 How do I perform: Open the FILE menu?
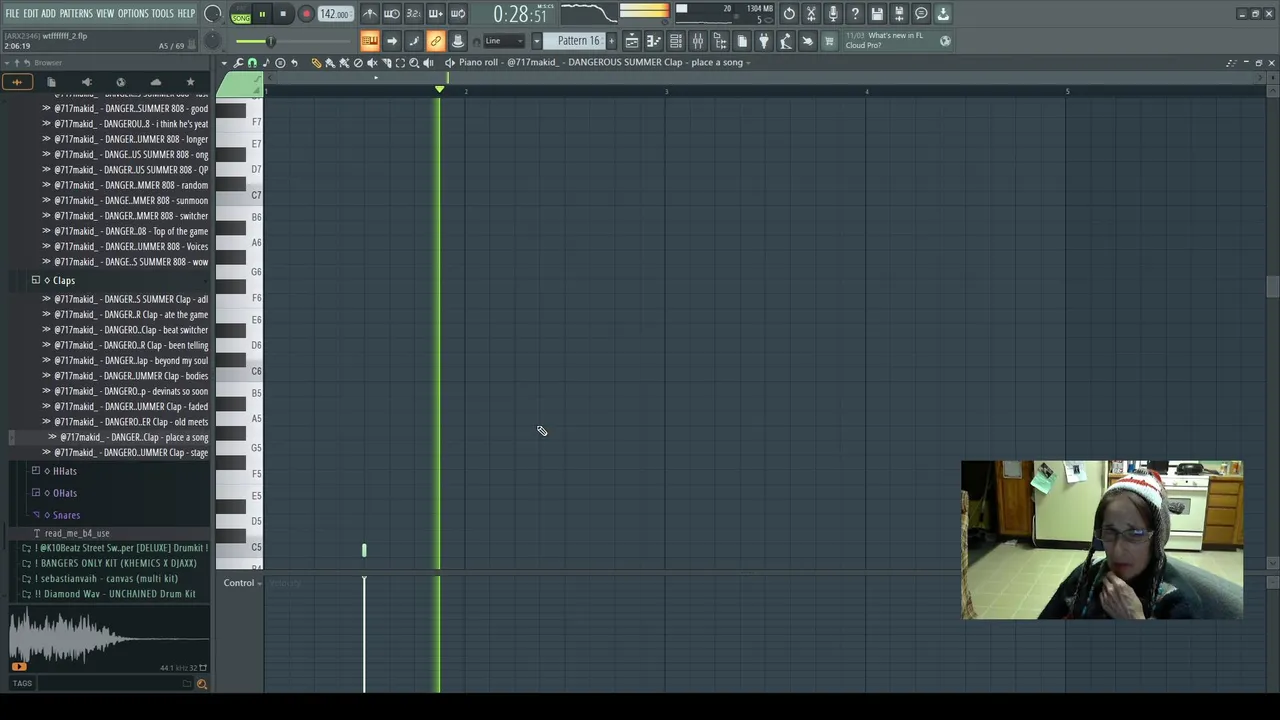point(12,14)
